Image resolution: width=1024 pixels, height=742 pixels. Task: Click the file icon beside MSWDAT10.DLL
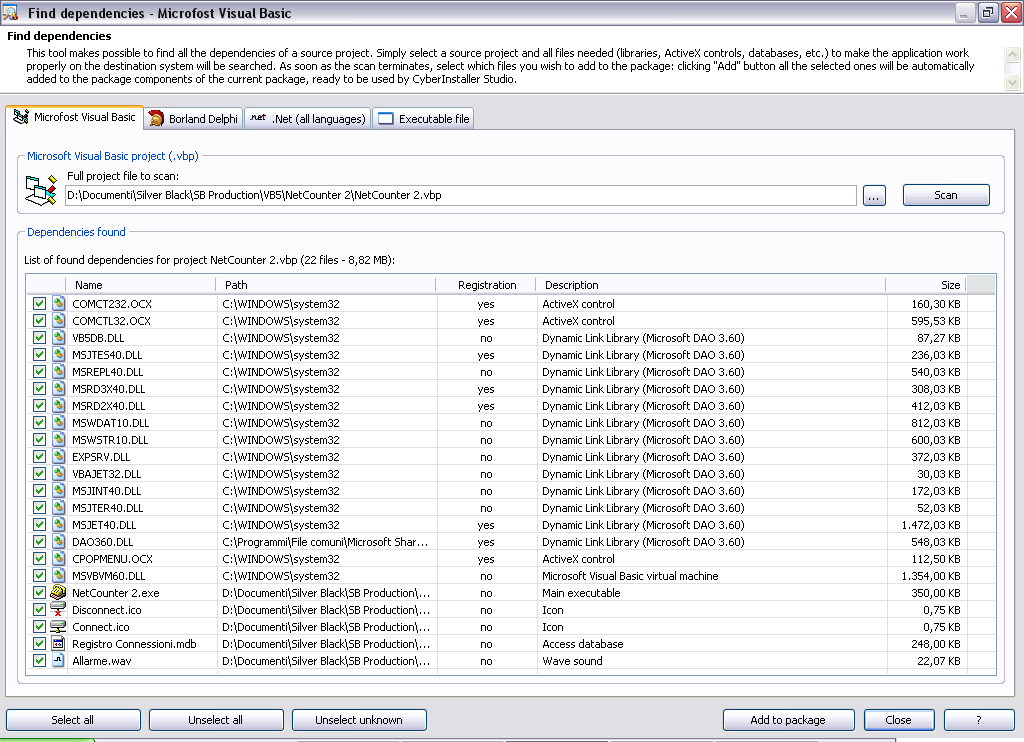pos(59,423)
